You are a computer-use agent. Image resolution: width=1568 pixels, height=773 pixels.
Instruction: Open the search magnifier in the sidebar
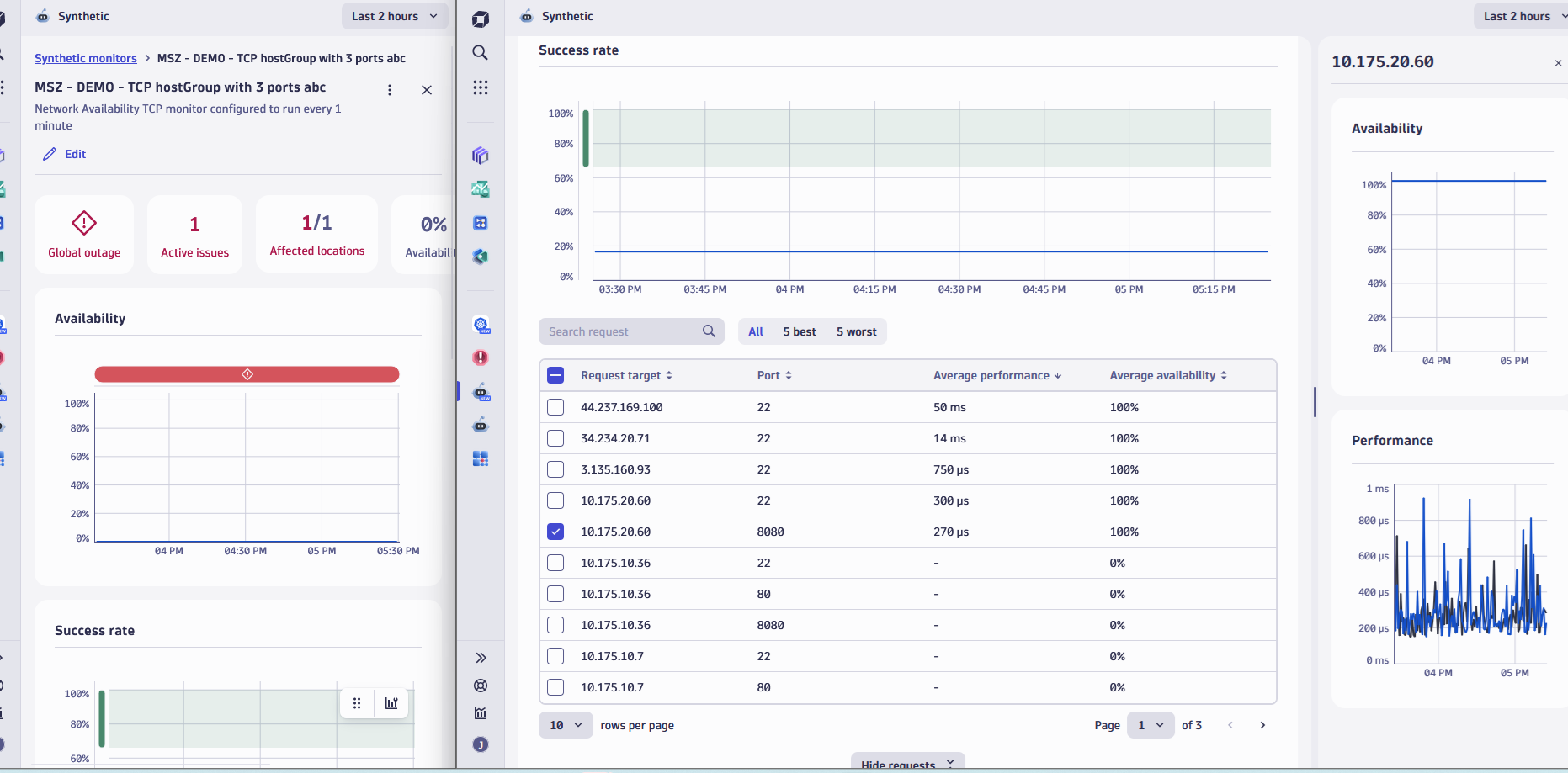tap(481, 52)
